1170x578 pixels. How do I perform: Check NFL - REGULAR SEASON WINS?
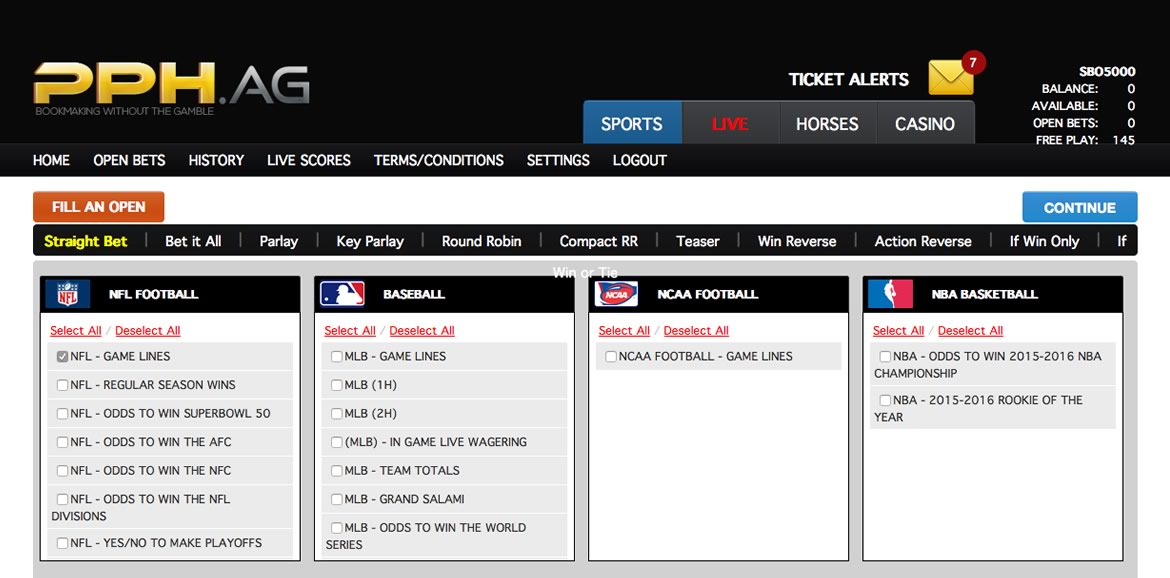click(63, 385)
